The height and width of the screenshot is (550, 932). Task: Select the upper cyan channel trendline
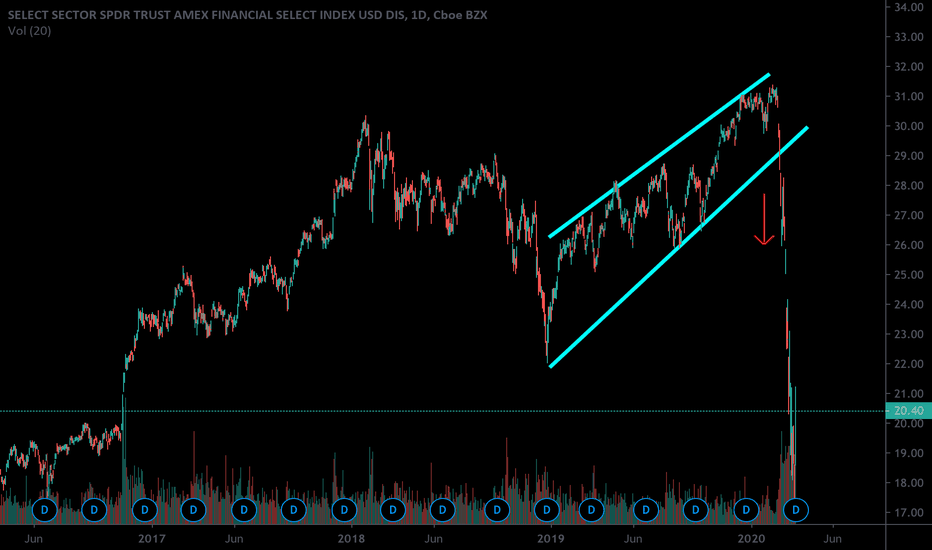(x=659, y=156)
